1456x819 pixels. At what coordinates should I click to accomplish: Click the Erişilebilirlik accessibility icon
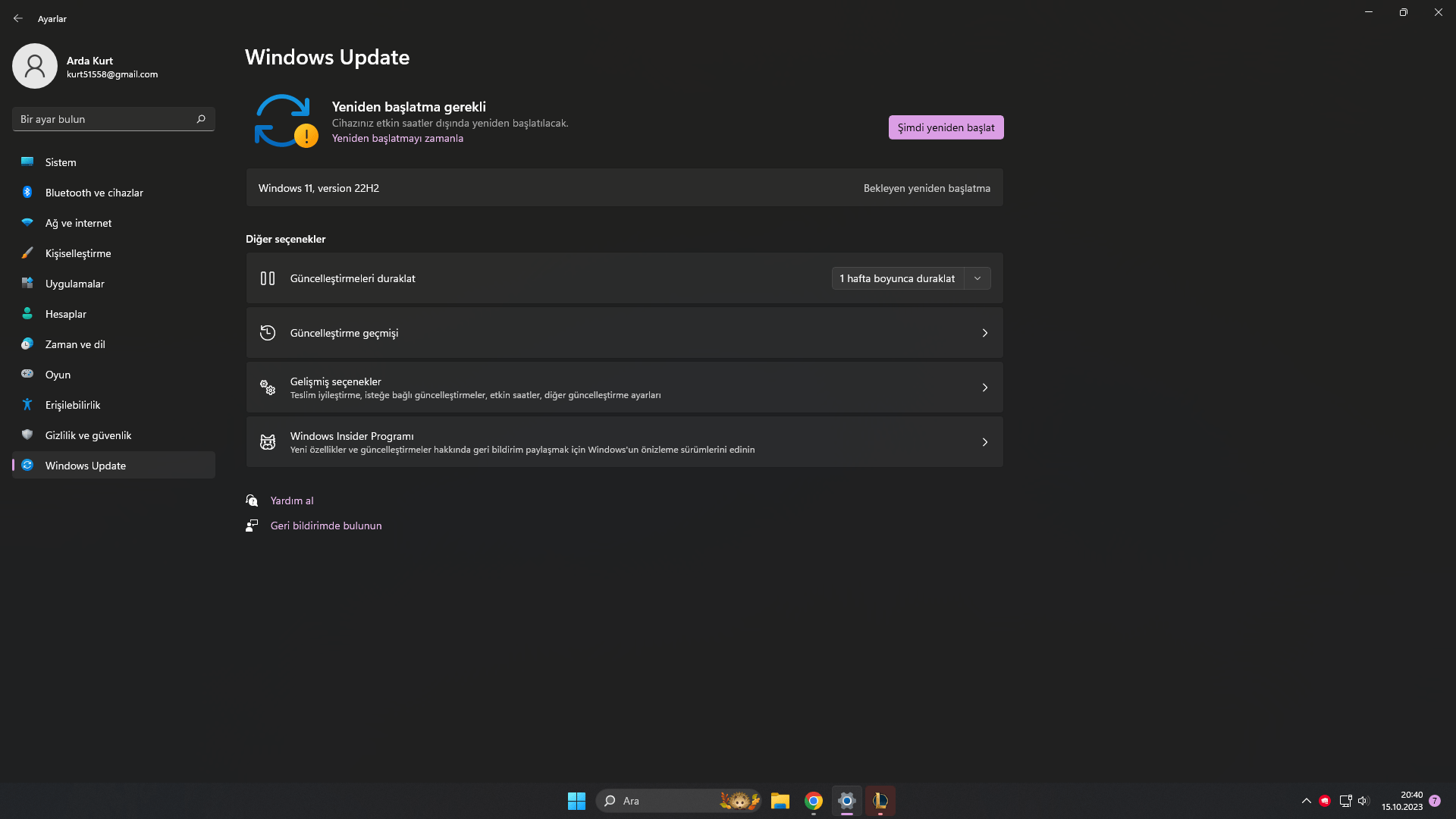point(27,404)
